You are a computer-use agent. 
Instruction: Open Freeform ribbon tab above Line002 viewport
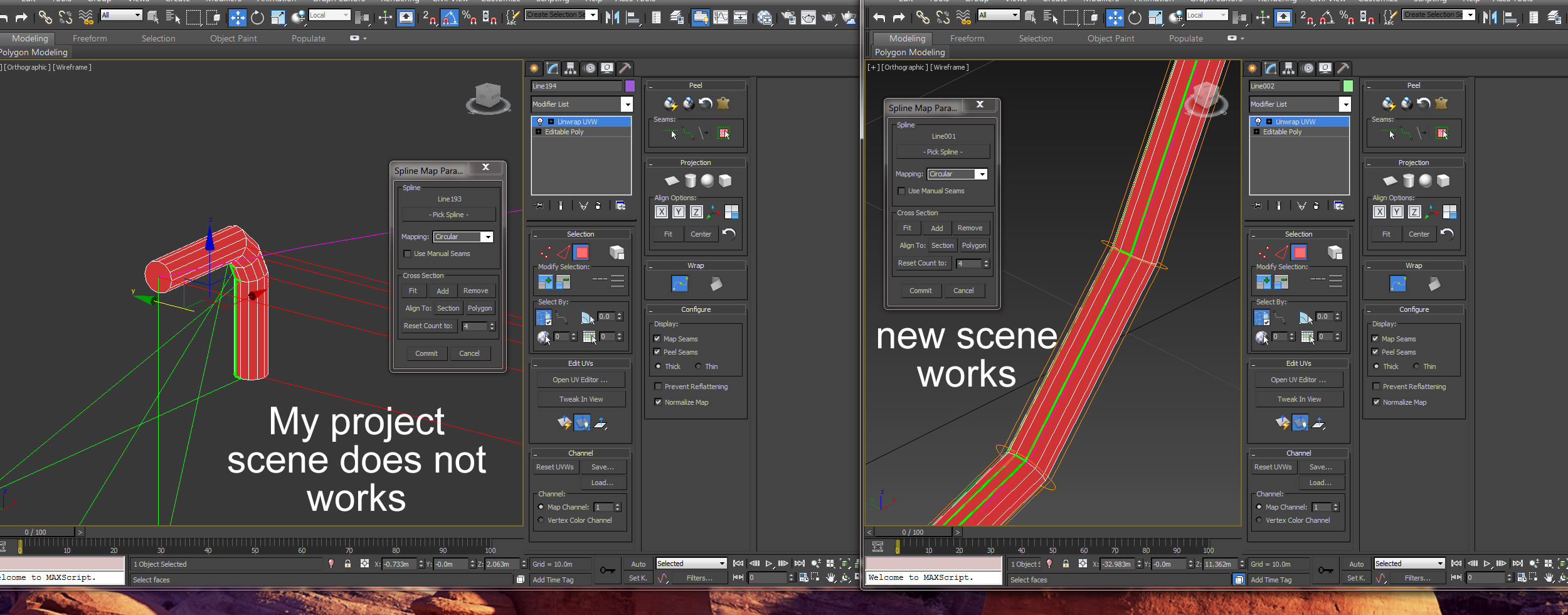(967, 38)
